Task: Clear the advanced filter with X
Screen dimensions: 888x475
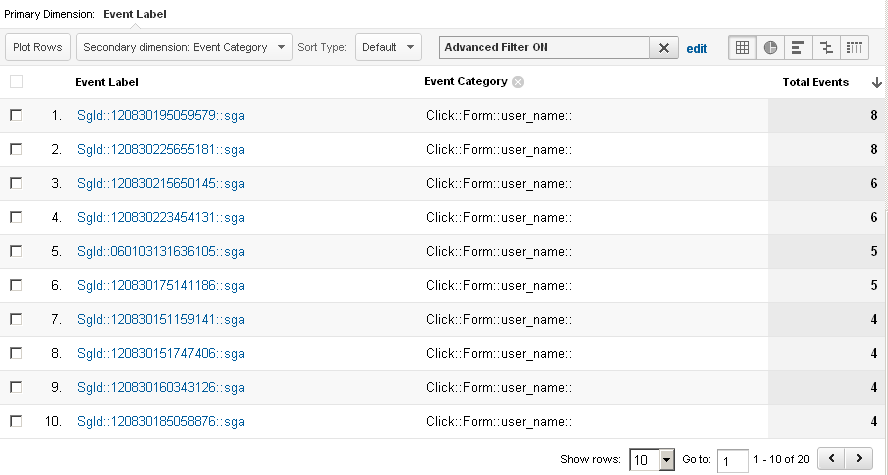Action: pyautogui.click(x=664, y=47)
